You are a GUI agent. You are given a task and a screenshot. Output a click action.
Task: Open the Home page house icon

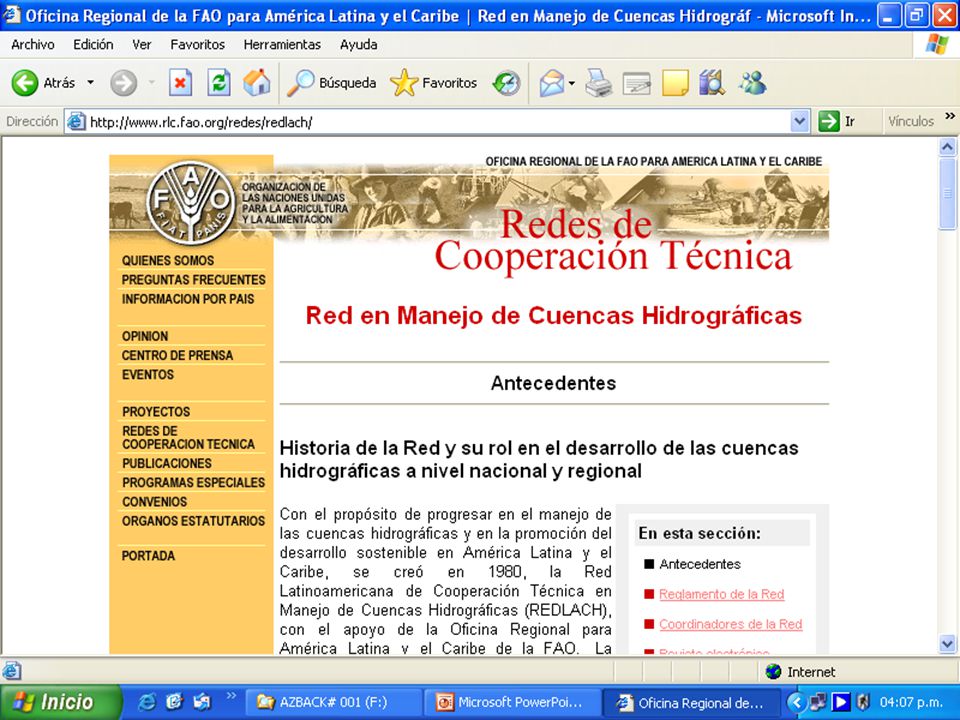pyautogui.click(x=257, y=83)
